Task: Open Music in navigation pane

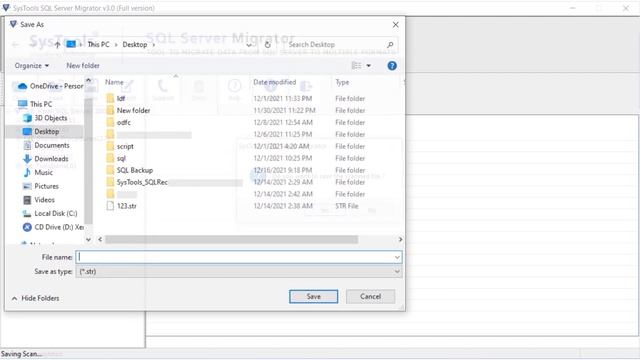Action: click(x=38, y=173)
